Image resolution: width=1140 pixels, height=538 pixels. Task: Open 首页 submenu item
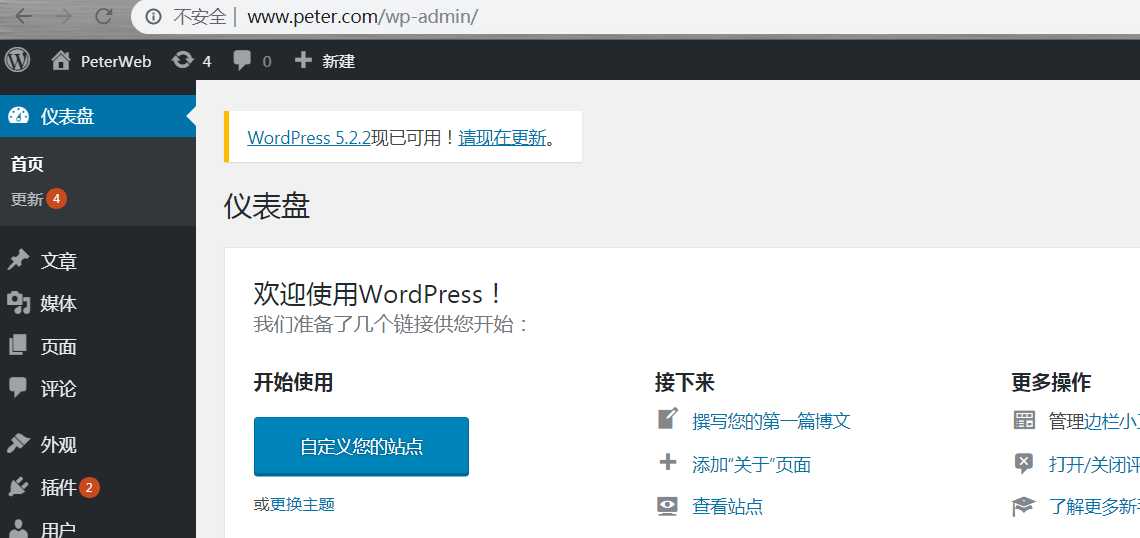(28, 164)
